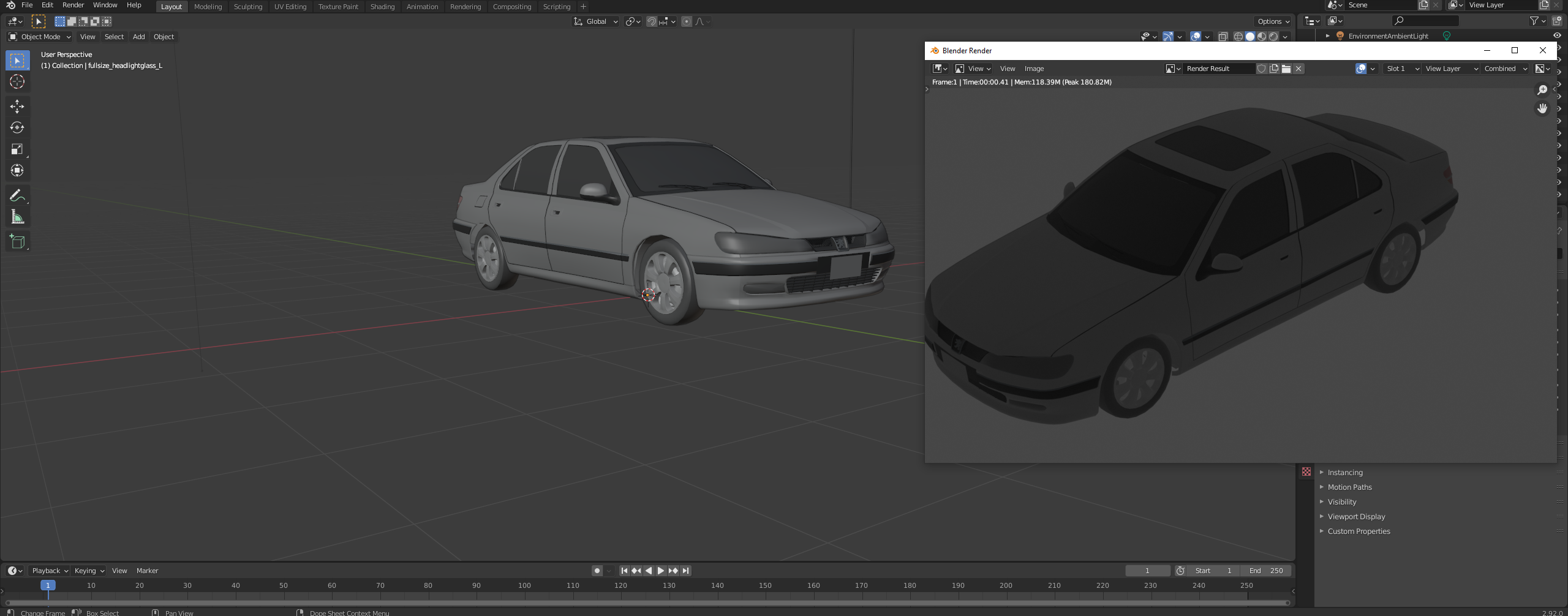The image size is (1568, 616).
Task: Activate the Rotate tool
Action: pos(17,128)
